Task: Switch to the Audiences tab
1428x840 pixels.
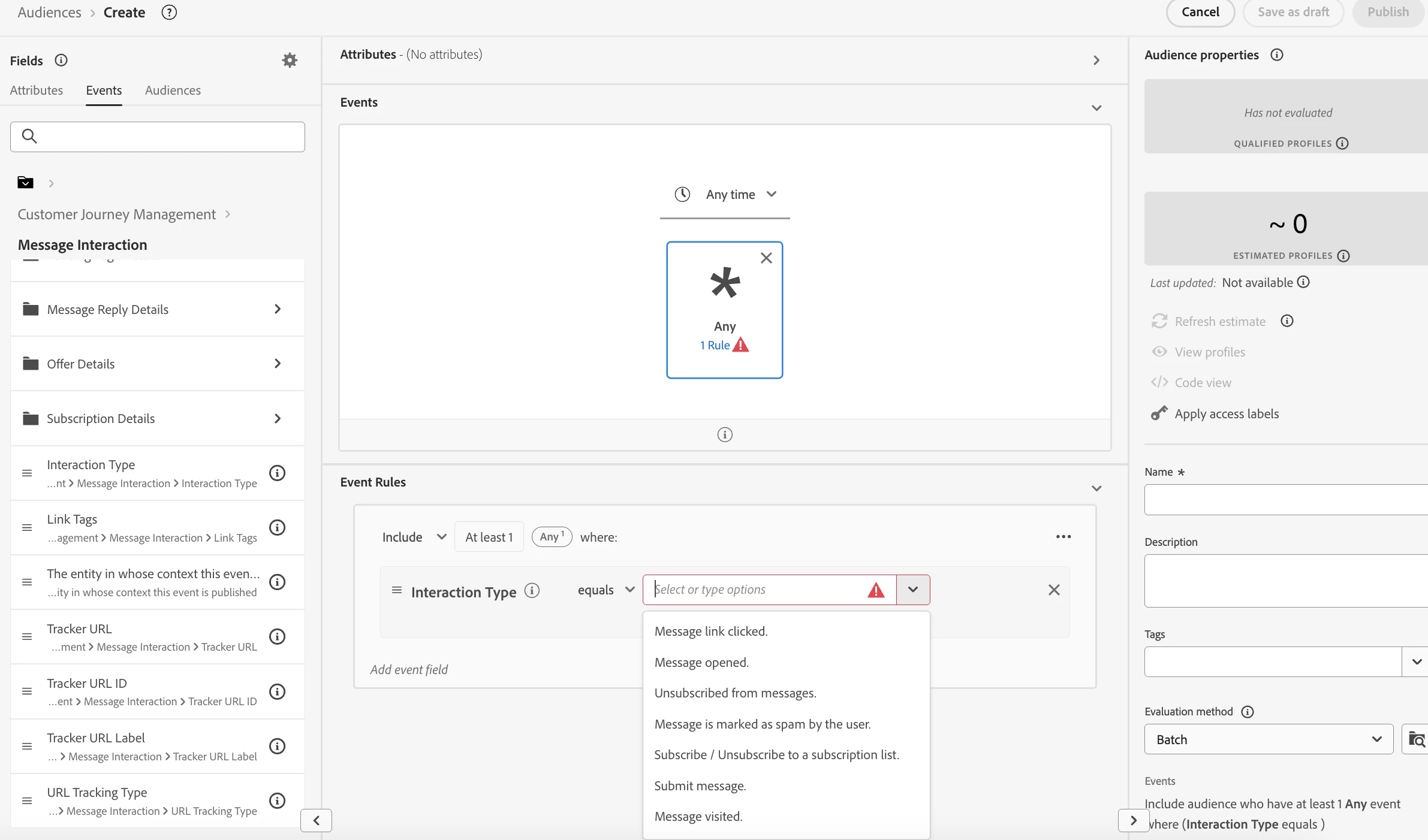Action: pyautogui.click(x=173, y=90)
